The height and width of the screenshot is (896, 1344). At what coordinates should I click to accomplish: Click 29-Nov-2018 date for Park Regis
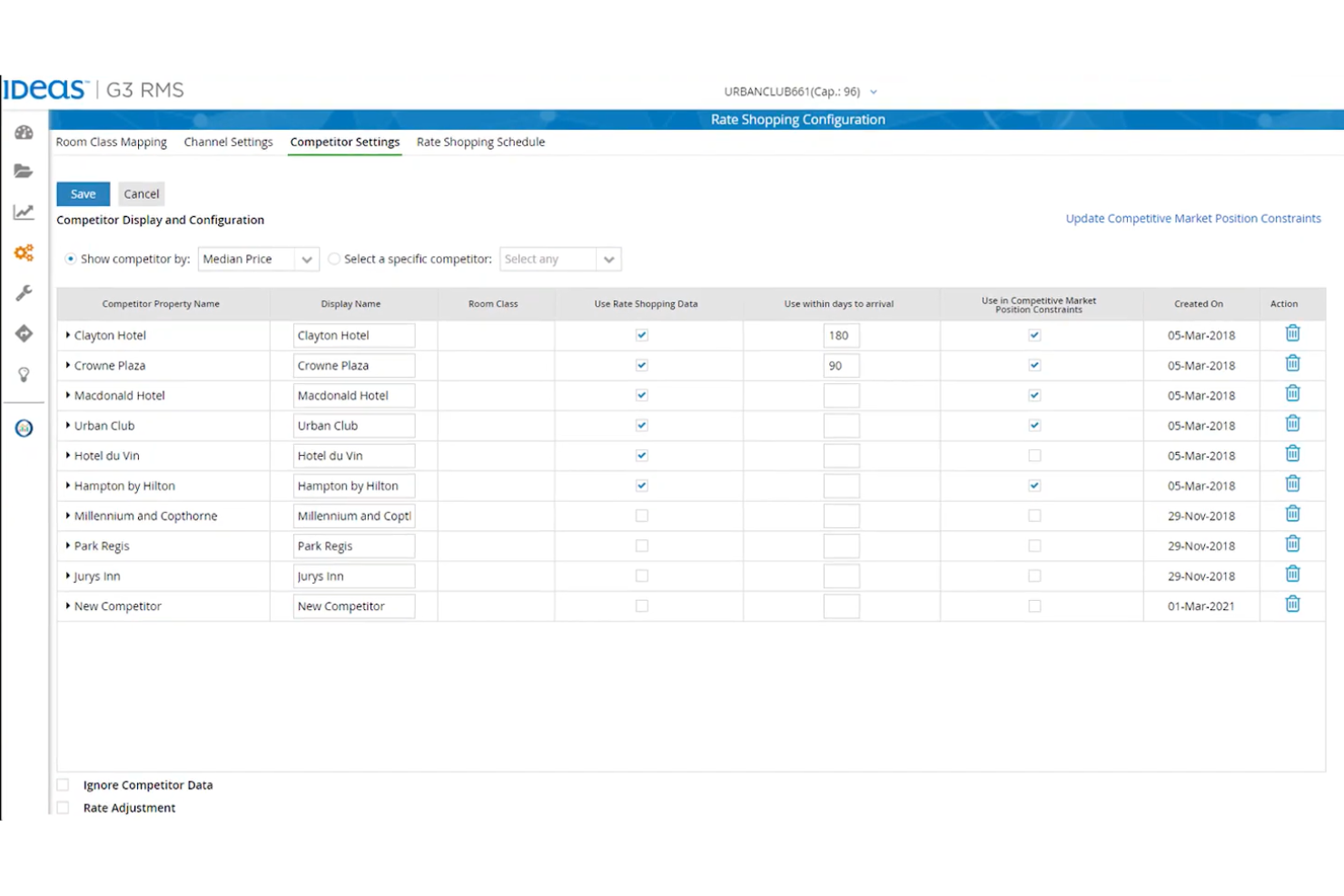click(1201, 546)
